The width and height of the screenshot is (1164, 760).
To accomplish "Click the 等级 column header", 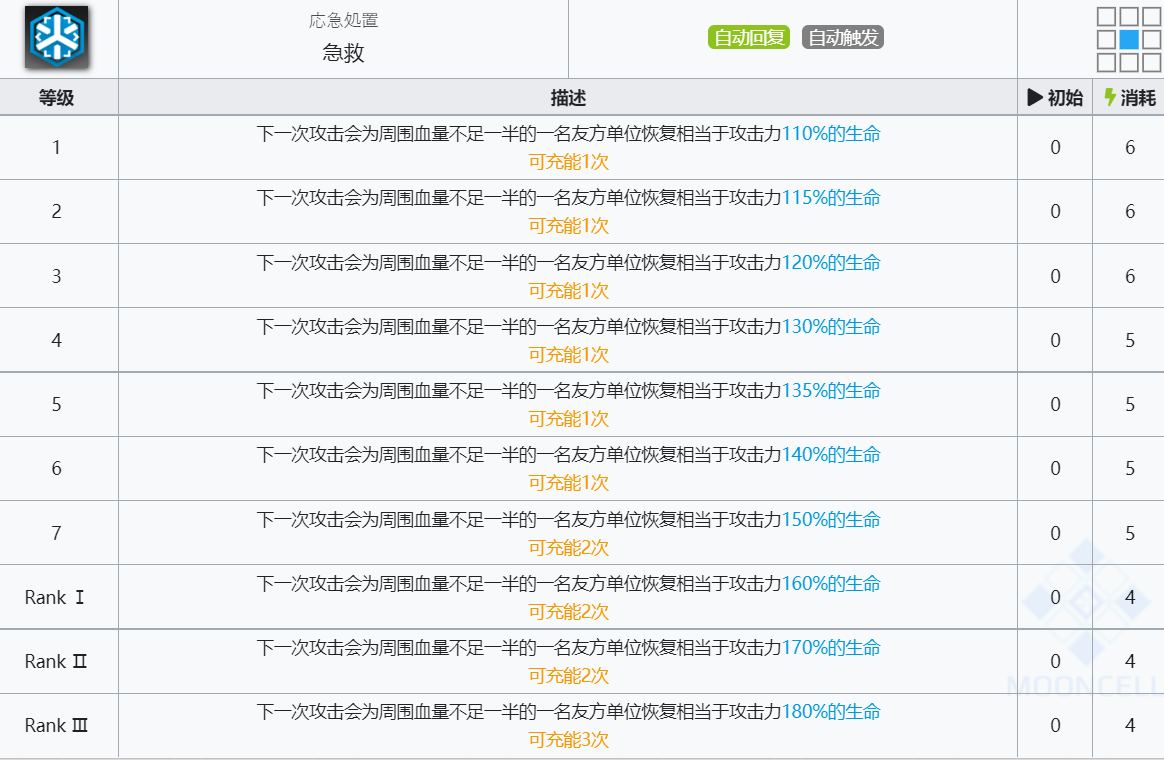I will (56, 97).
